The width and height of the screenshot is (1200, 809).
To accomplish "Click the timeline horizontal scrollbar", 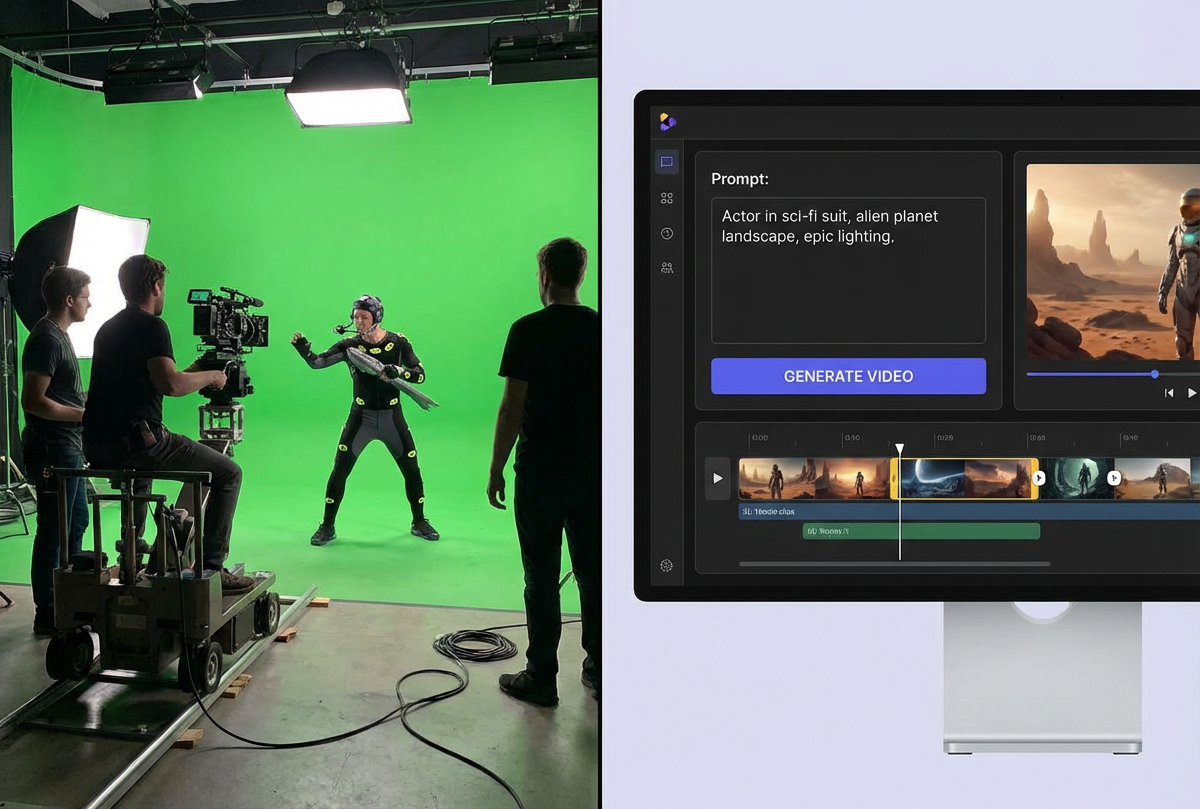I will point(894,564).
